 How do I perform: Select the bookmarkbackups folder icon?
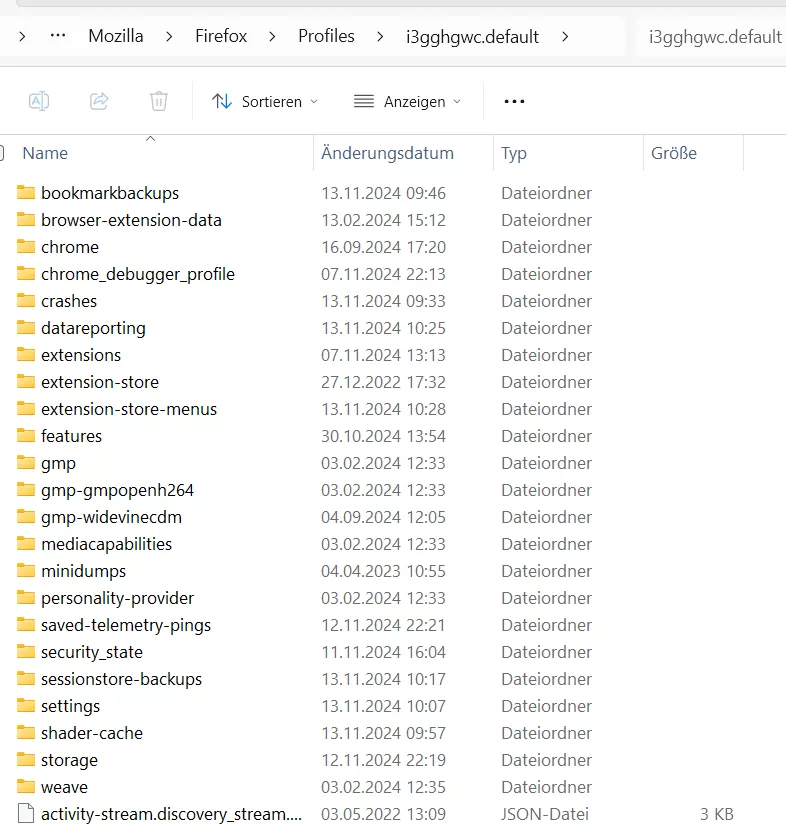26,192
